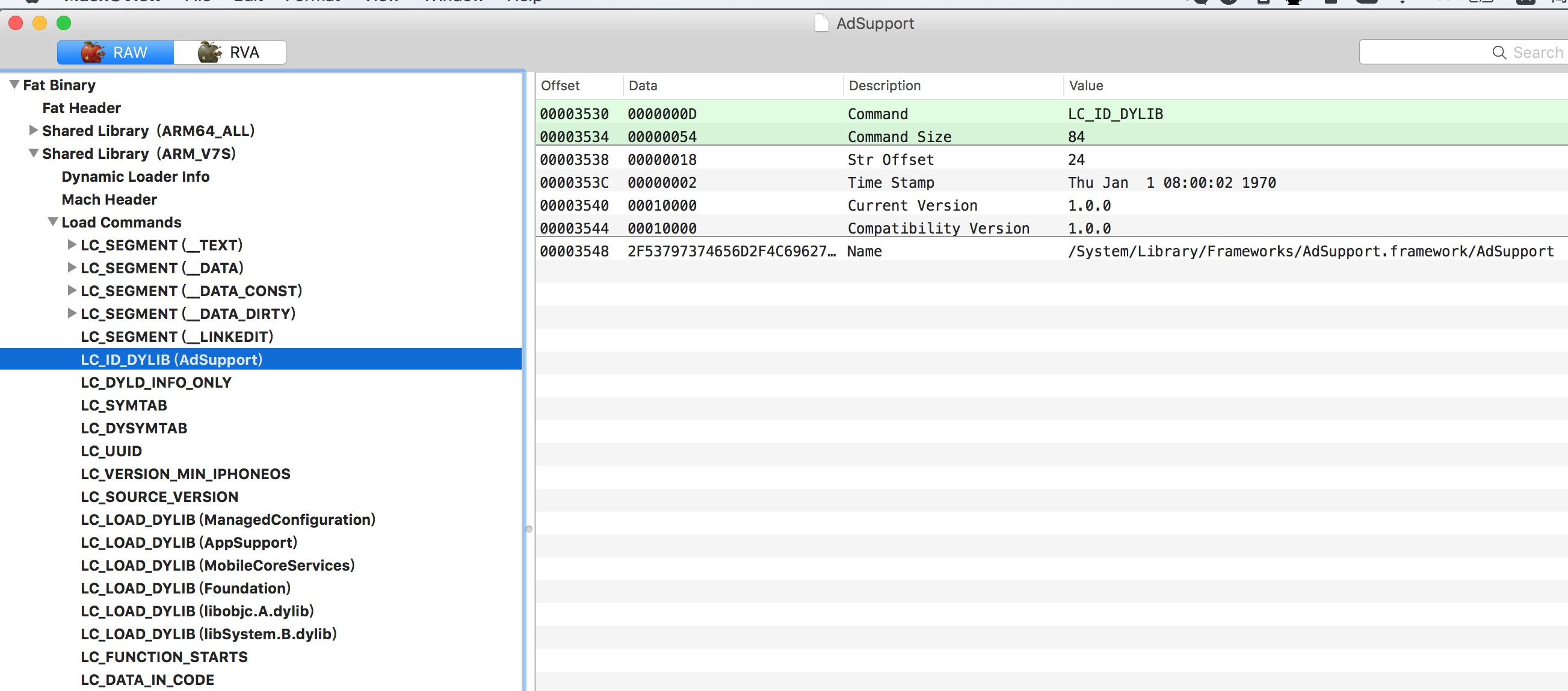Switch to RAW address mode
The height and width of the screenshot is (691, 1568).
[116, 52]
